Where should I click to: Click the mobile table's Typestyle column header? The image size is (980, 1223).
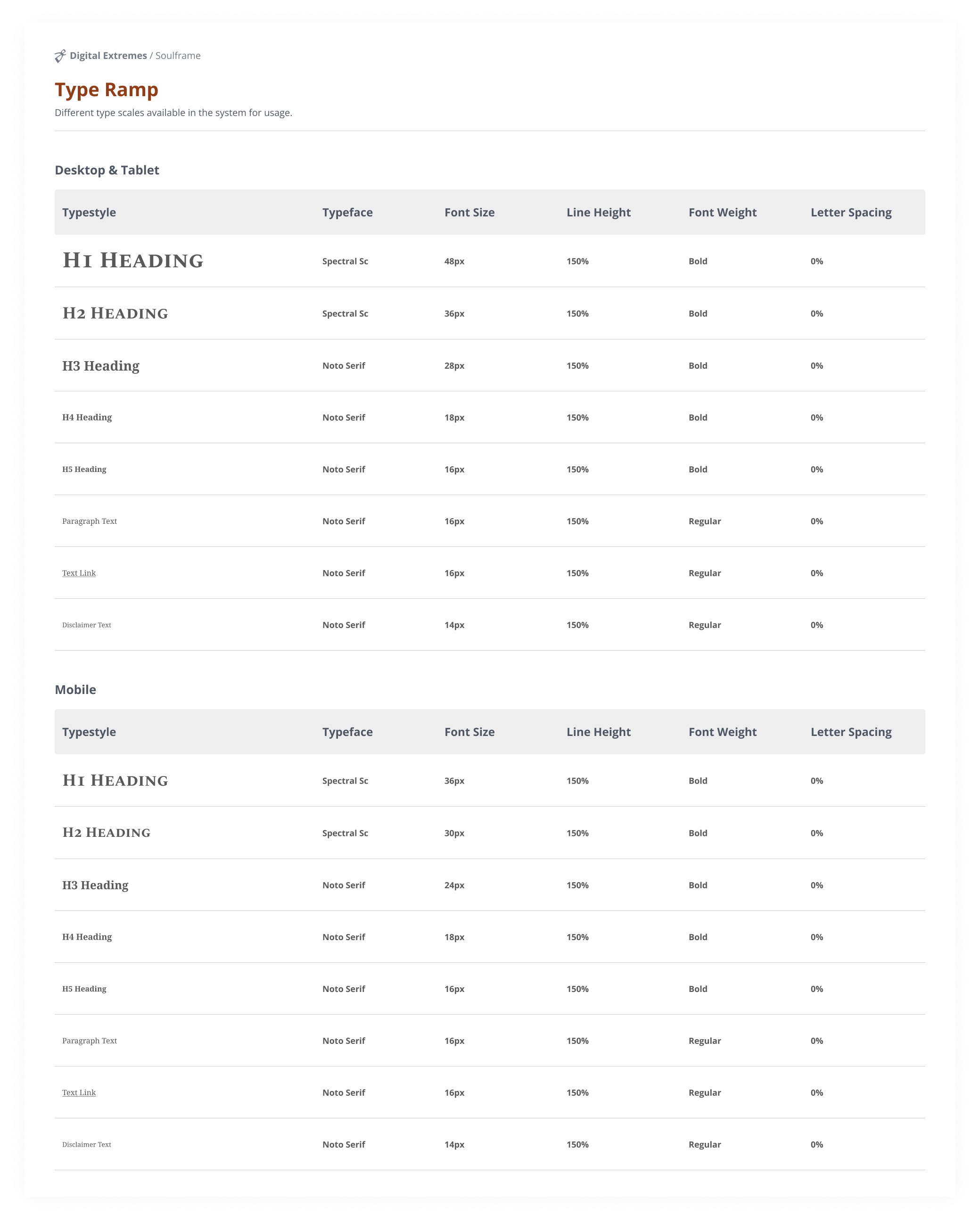89,732
